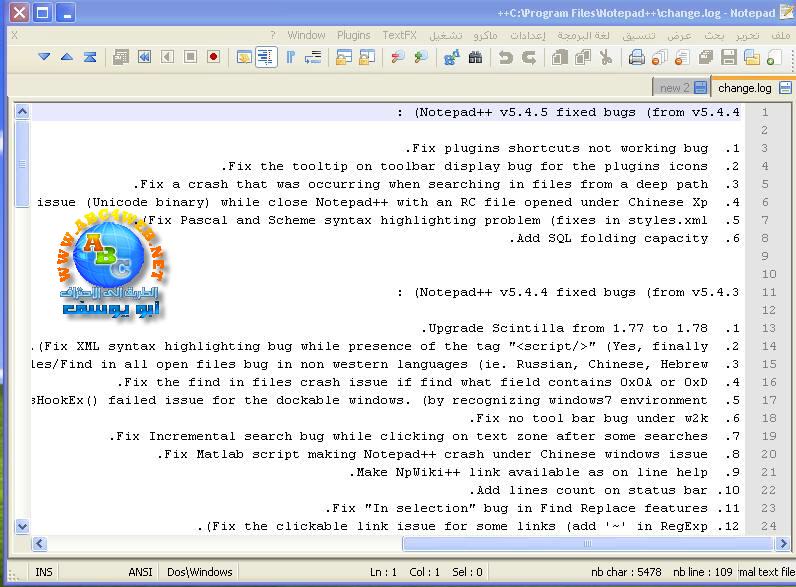Click the macro Playback triangle icon
Screen dimensions: 796x587
point(168,57)
